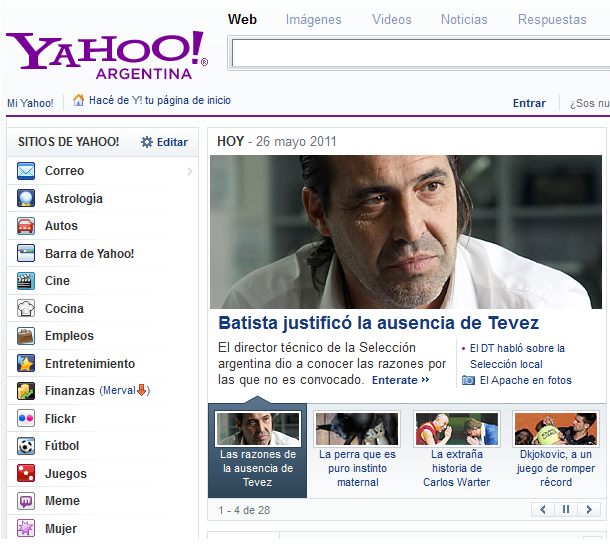Open El DT habló sobre la Selección local
Screen dimensions: 610x546
click(517, 356)
